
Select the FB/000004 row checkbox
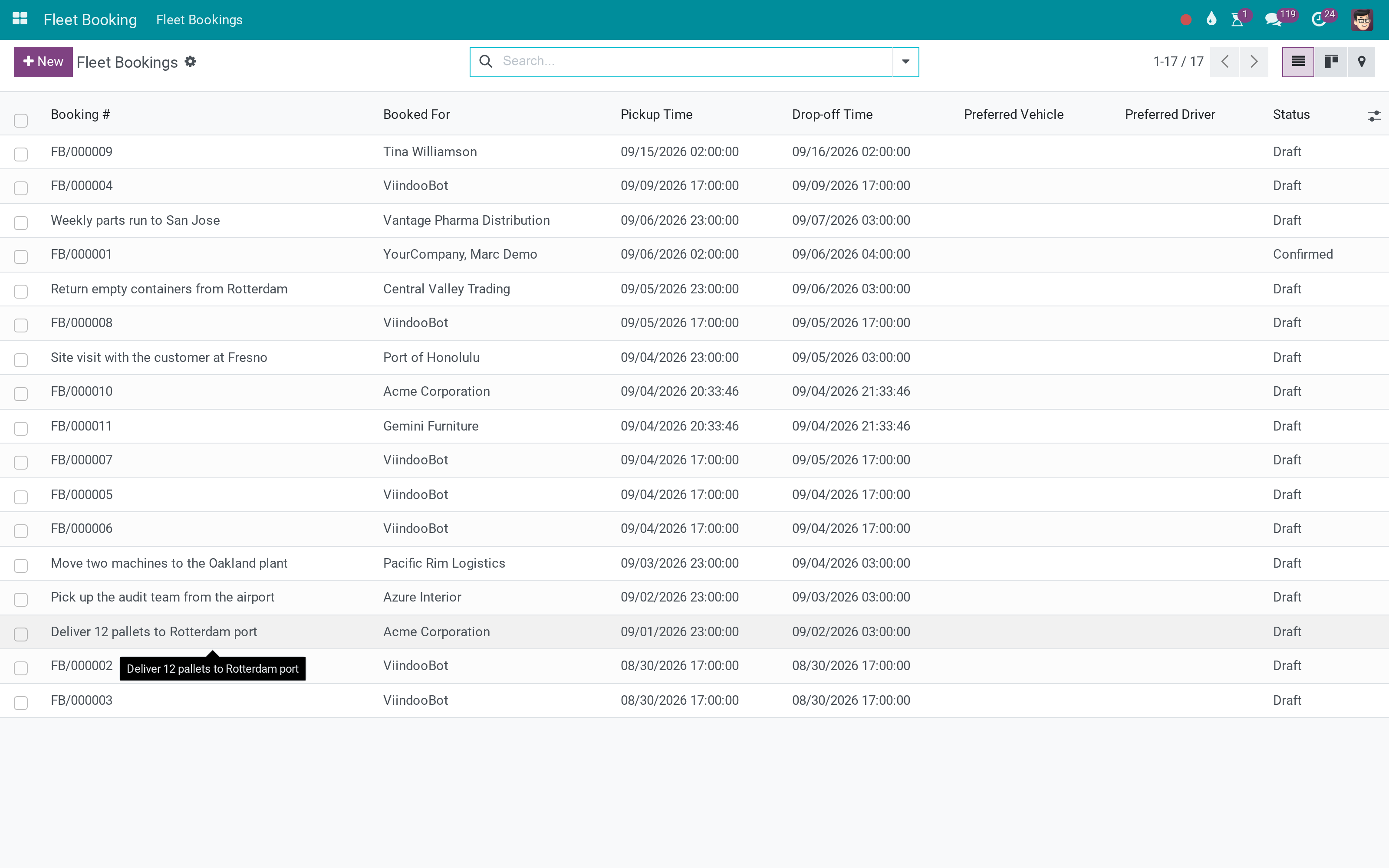21,188
